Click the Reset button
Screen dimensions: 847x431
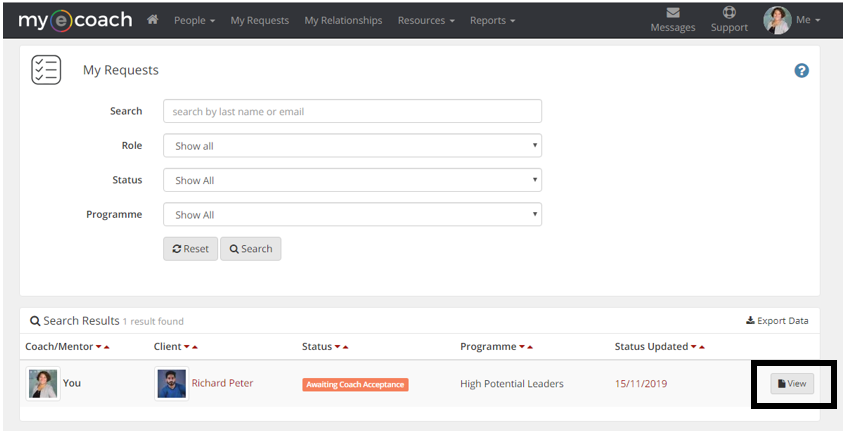(191, 249)
